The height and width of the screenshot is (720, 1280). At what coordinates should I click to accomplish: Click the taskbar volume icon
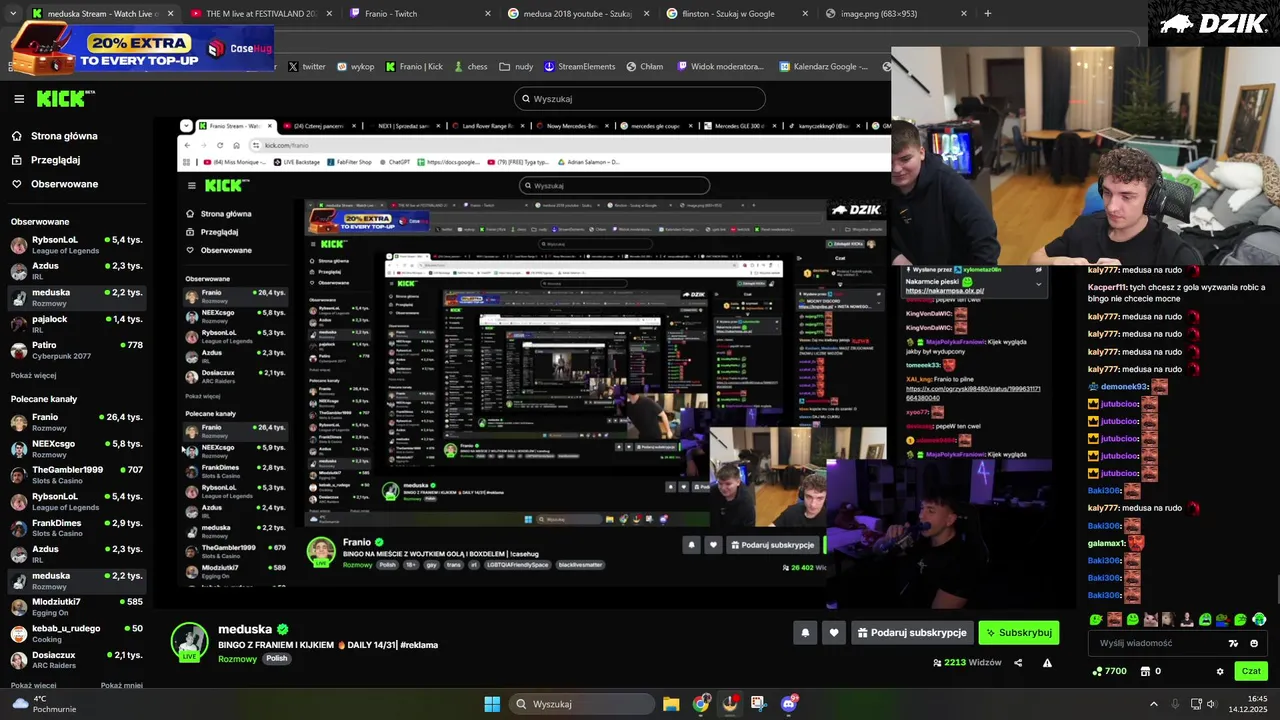coord(1212,704)
